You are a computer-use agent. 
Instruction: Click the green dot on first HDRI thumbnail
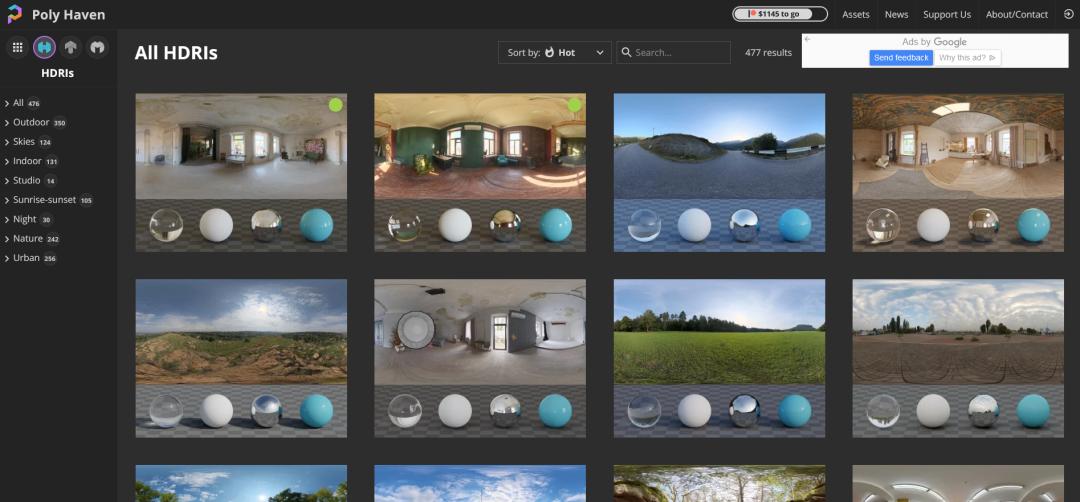click(336, 105)
